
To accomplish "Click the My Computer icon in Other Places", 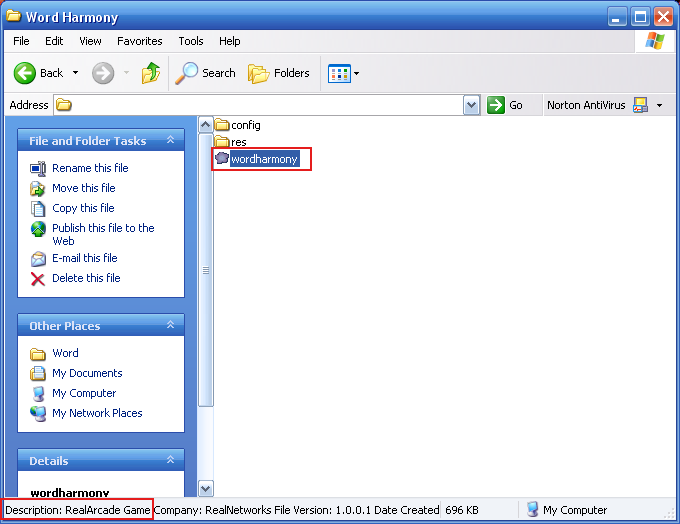I will [x=39, y=393].
